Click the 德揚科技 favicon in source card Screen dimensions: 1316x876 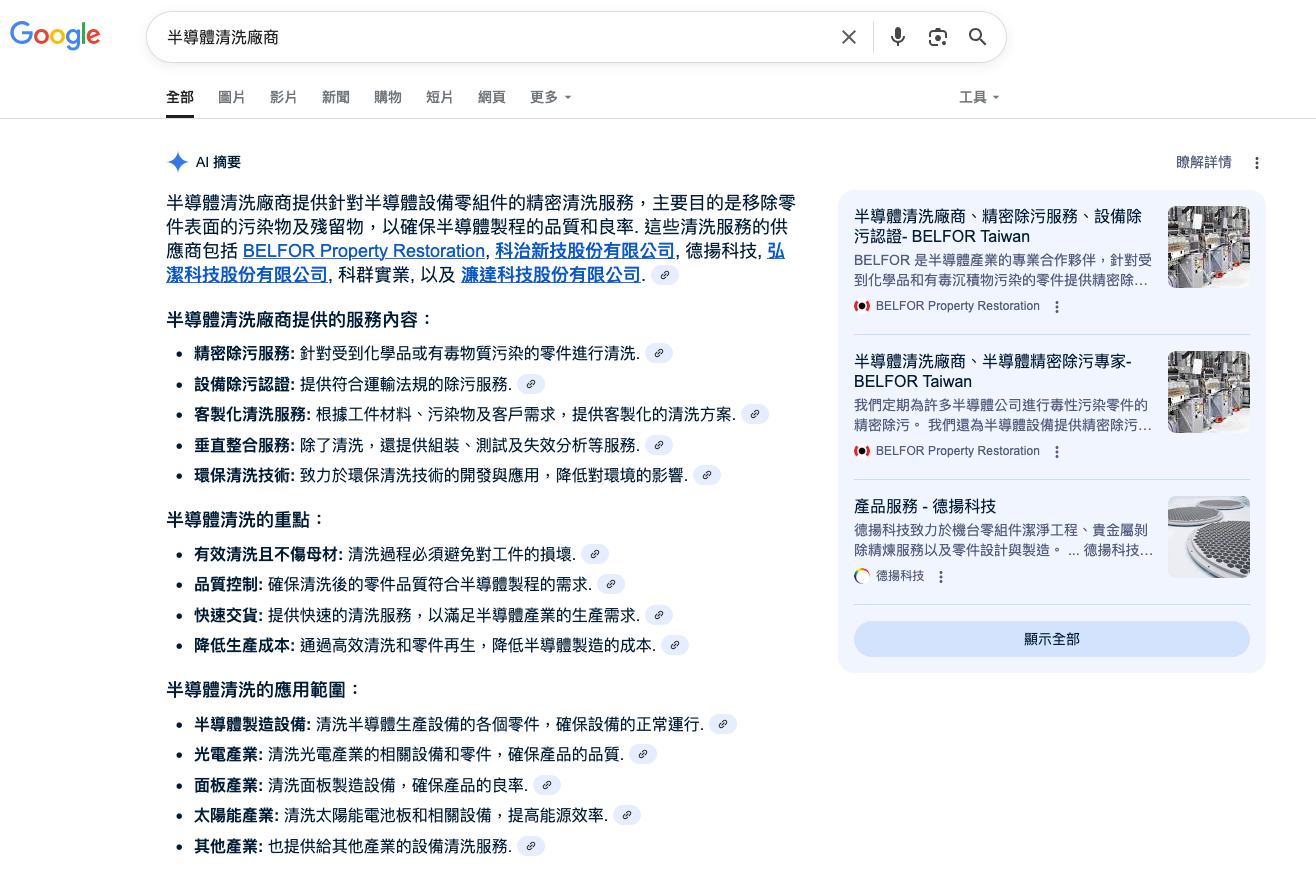pyautogui.click(x=862, y=576)
